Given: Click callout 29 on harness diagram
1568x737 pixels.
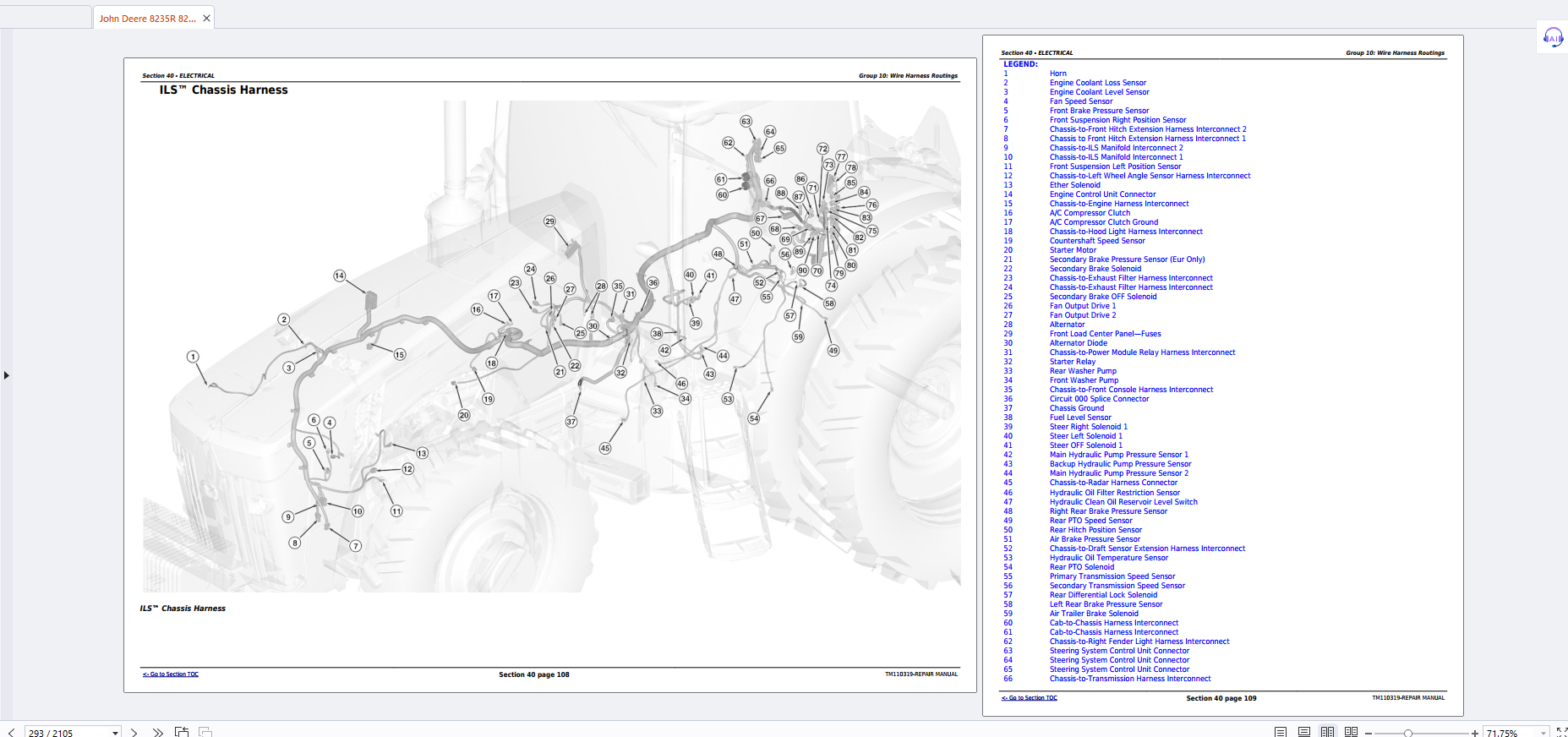Looking at the screenshot, I should (549, 221).
